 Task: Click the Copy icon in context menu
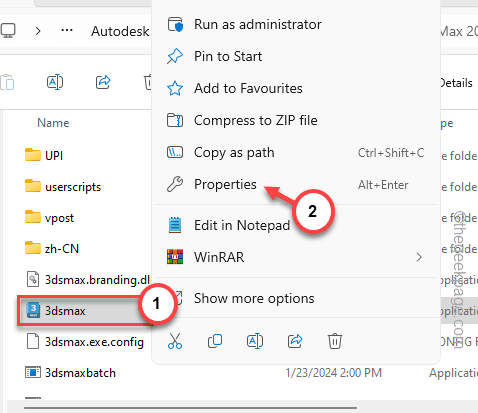[x=215, y=341]
